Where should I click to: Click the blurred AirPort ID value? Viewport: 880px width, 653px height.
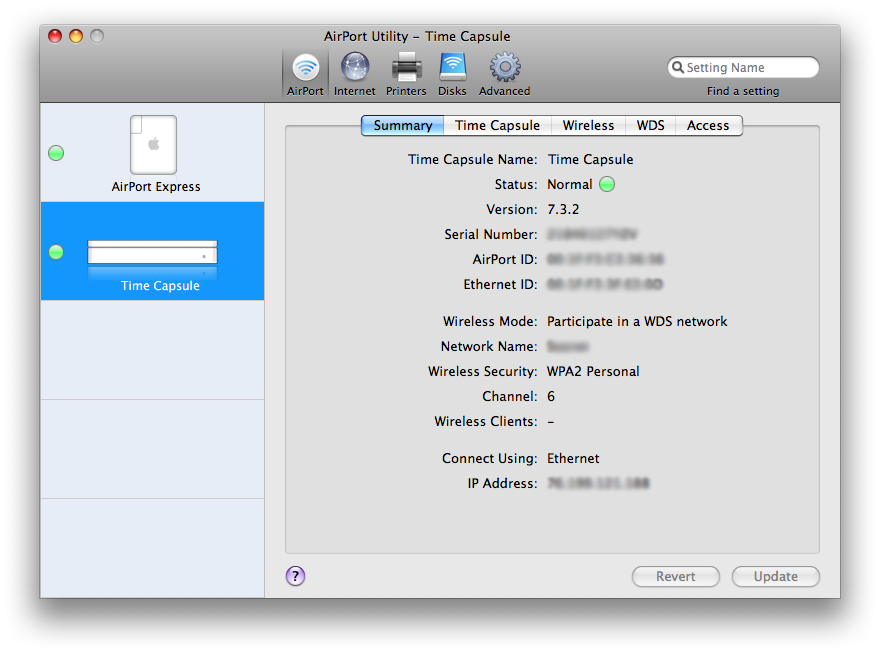coord(606,259)
